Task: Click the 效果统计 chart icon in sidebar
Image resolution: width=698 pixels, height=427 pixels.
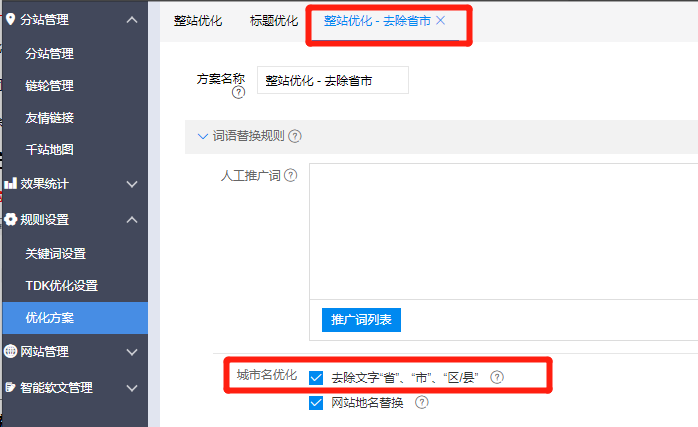Action: pyautogui.click(x=11, y=184)
